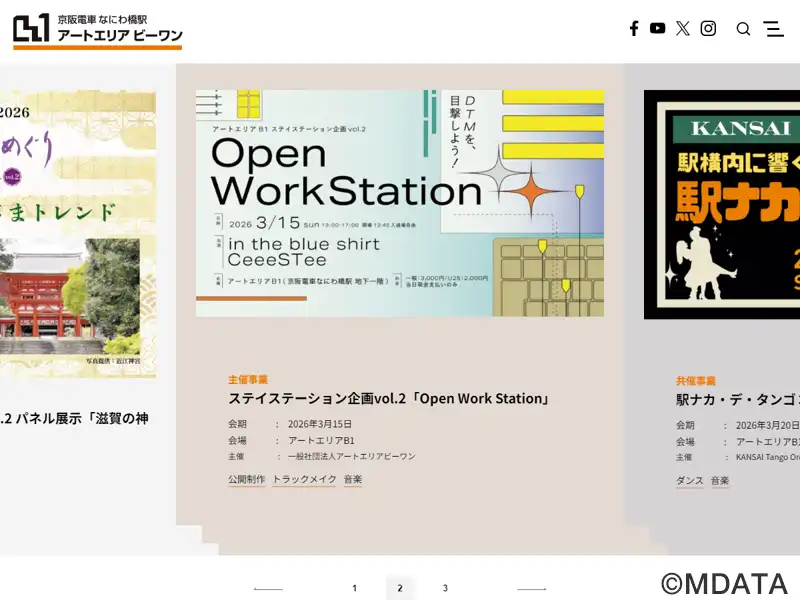This screenshot has height=600, width=800.
Task: Select pagination page 3
Action: click(445, 588)
